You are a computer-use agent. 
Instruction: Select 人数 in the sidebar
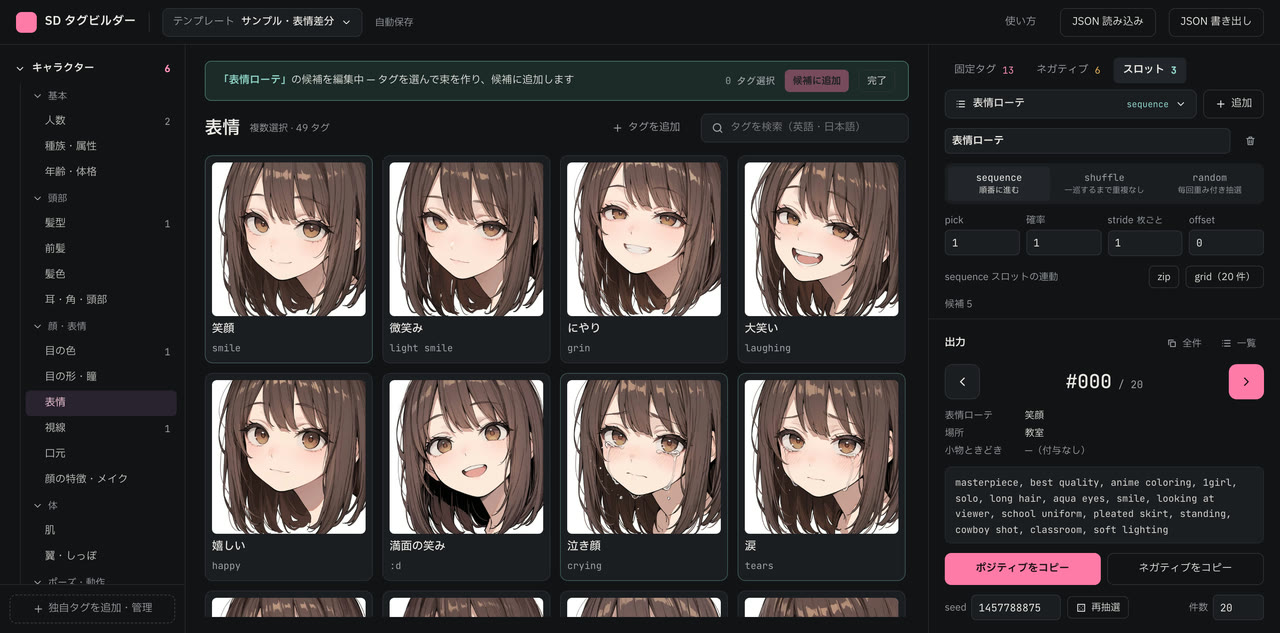[x=101, y=121]
